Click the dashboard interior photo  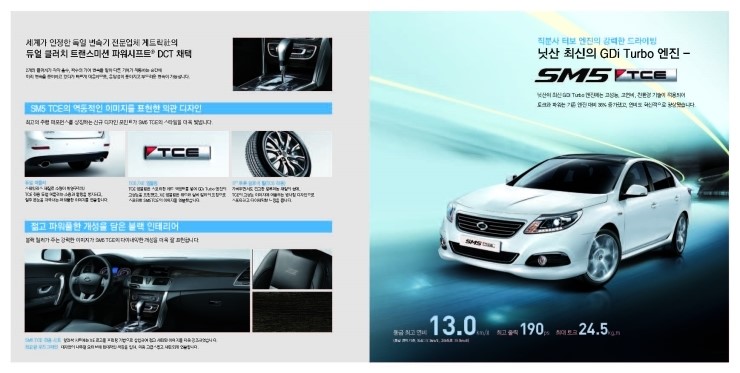click(137, 290)
